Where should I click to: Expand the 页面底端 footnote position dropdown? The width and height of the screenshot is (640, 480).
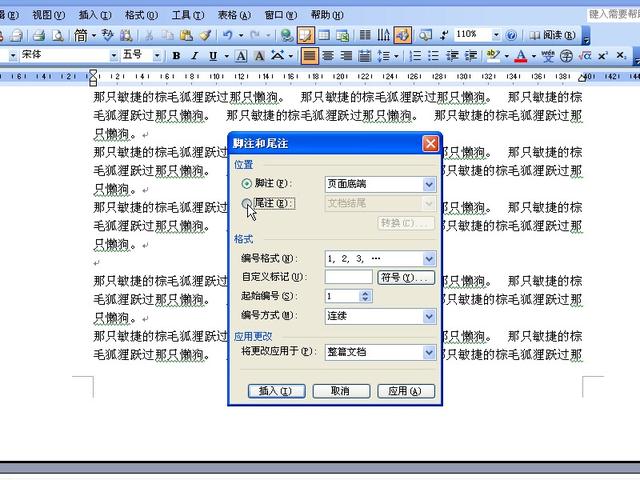tap(429, 184)
